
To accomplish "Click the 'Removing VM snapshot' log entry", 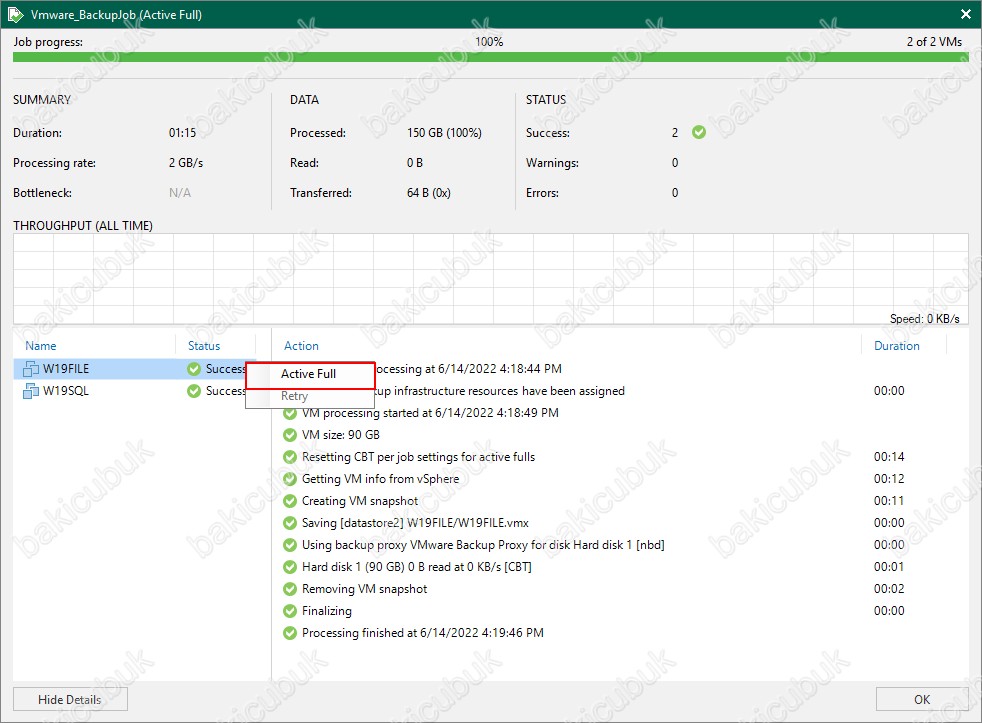I will (x=364, y=589).
